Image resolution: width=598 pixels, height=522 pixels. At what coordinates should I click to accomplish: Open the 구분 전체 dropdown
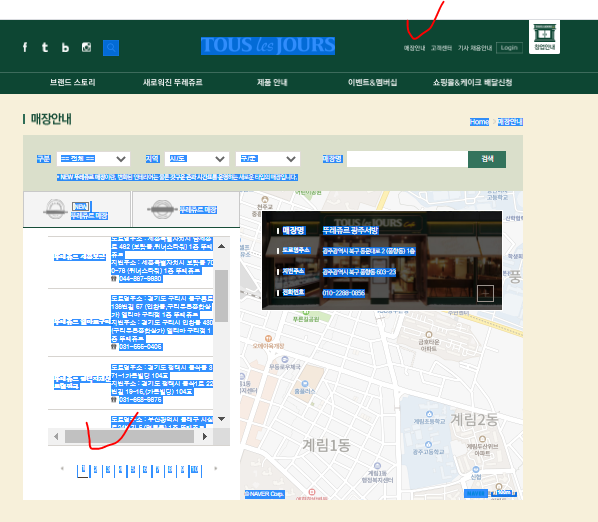coord(93,159)
